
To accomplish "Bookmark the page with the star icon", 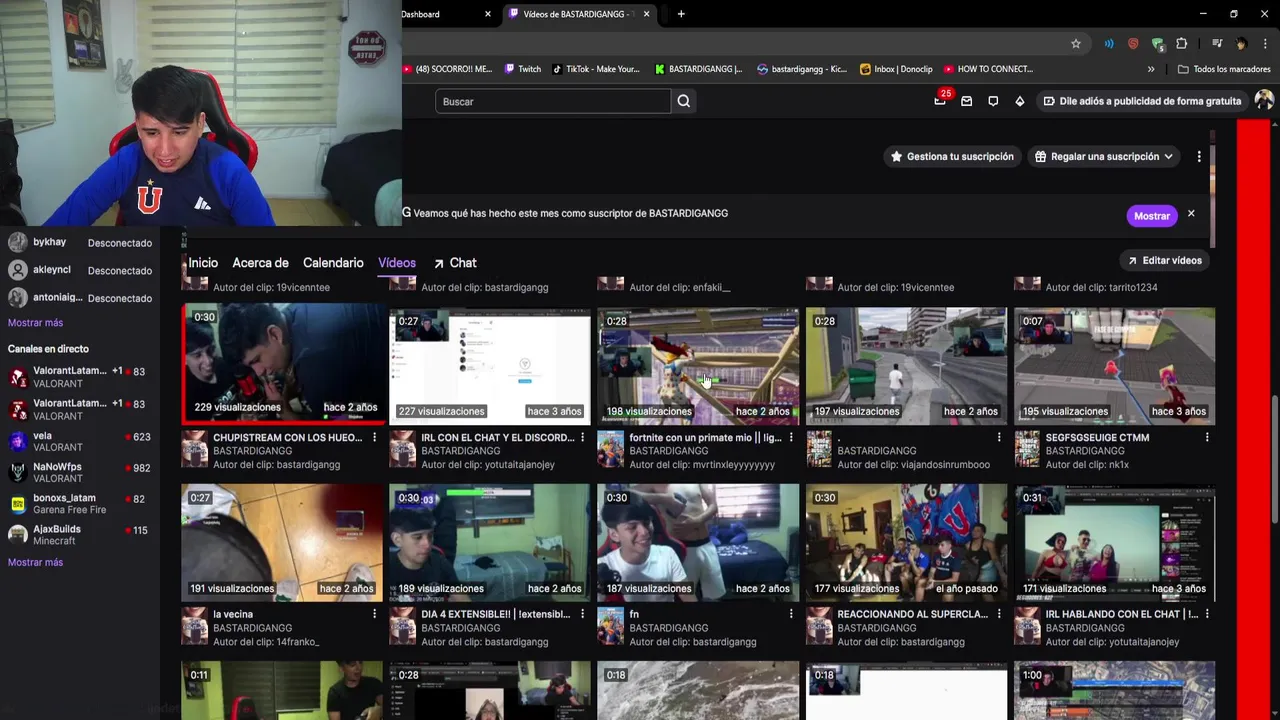I will click(1076, 44).
